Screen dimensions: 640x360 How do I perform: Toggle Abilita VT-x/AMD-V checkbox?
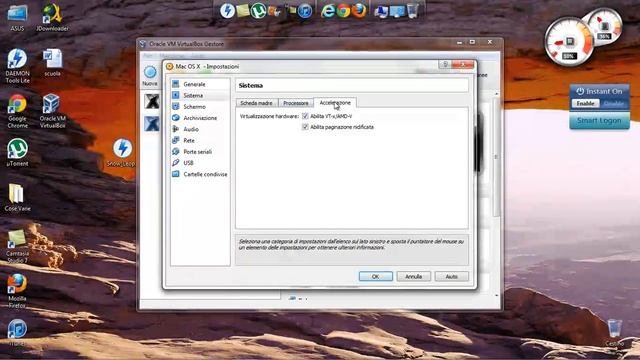click(x=305, y=116)
